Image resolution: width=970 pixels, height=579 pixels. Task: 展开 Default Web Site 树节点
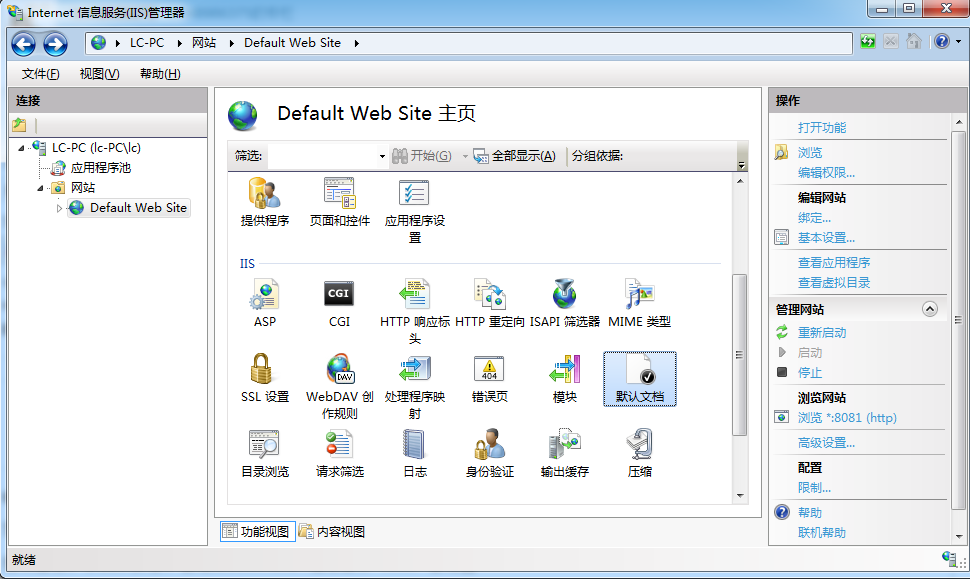(60, 208)
